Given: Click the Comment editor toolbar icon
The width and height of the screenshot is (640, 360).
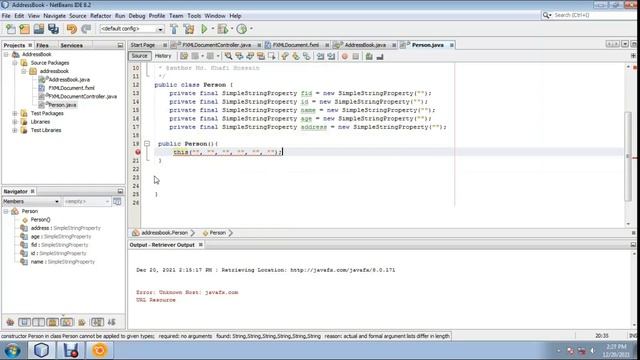Looking at the screenshot, I should (x=369, y=56).
